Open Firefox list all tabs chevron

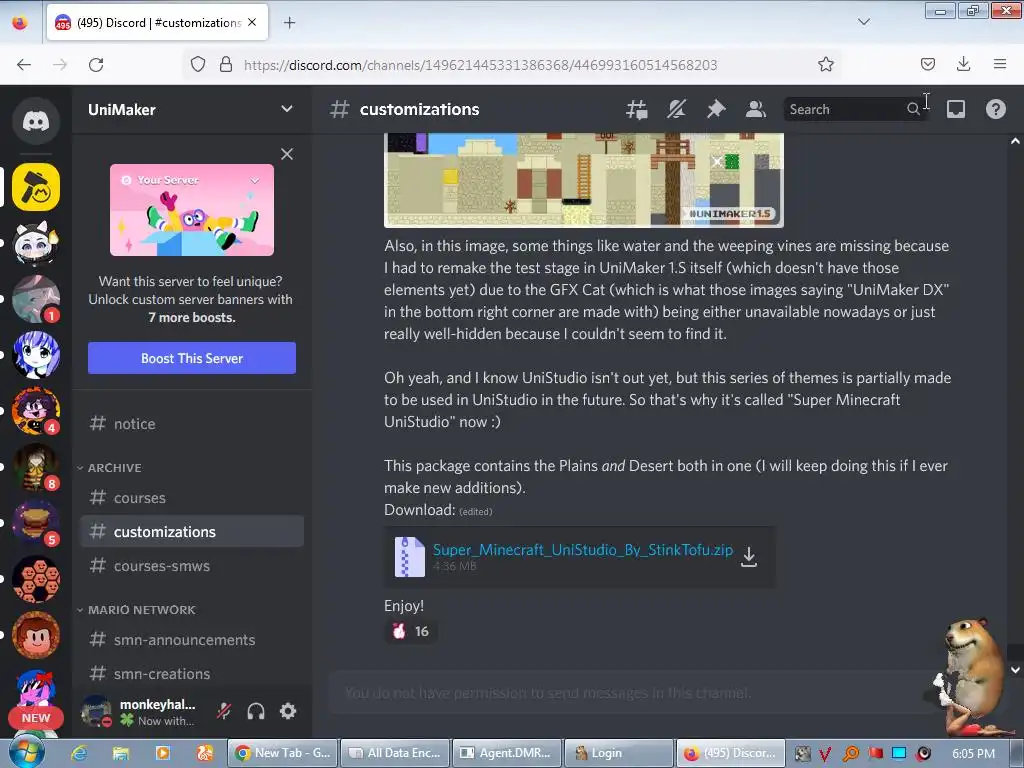[863, 22]
